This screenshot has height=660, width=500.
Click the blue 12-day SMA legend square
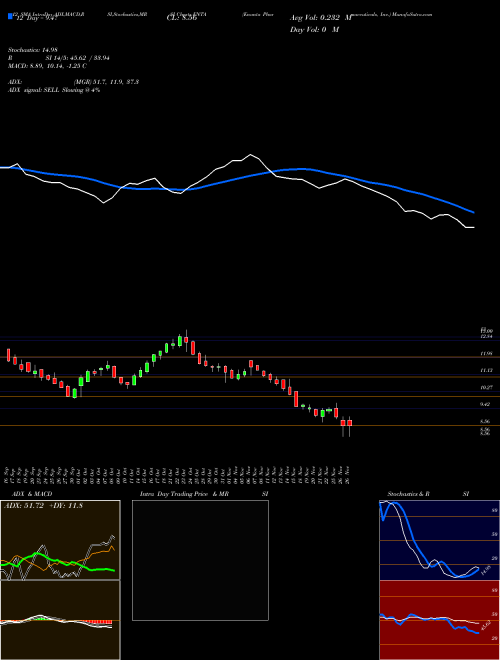tap(10, 16)
